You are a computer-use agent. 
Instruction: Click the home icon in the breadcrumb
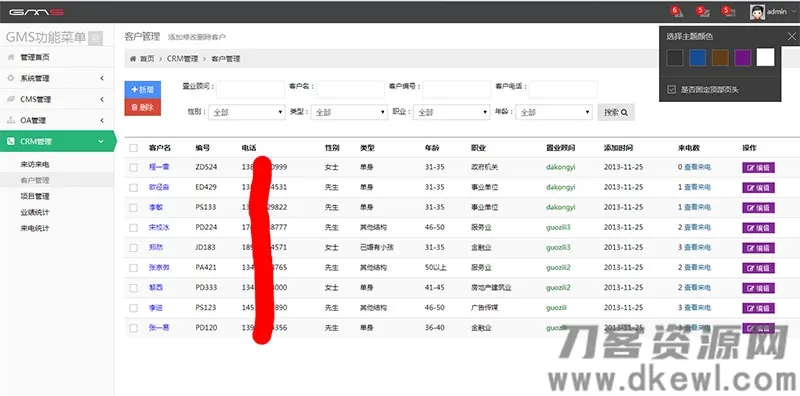click(133, 59)
